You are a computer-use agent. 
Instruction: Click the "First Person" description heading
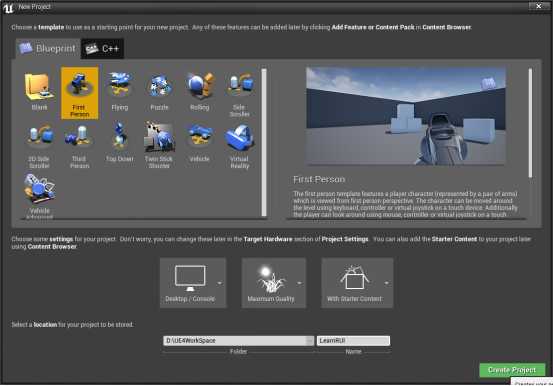pos(319,179)
